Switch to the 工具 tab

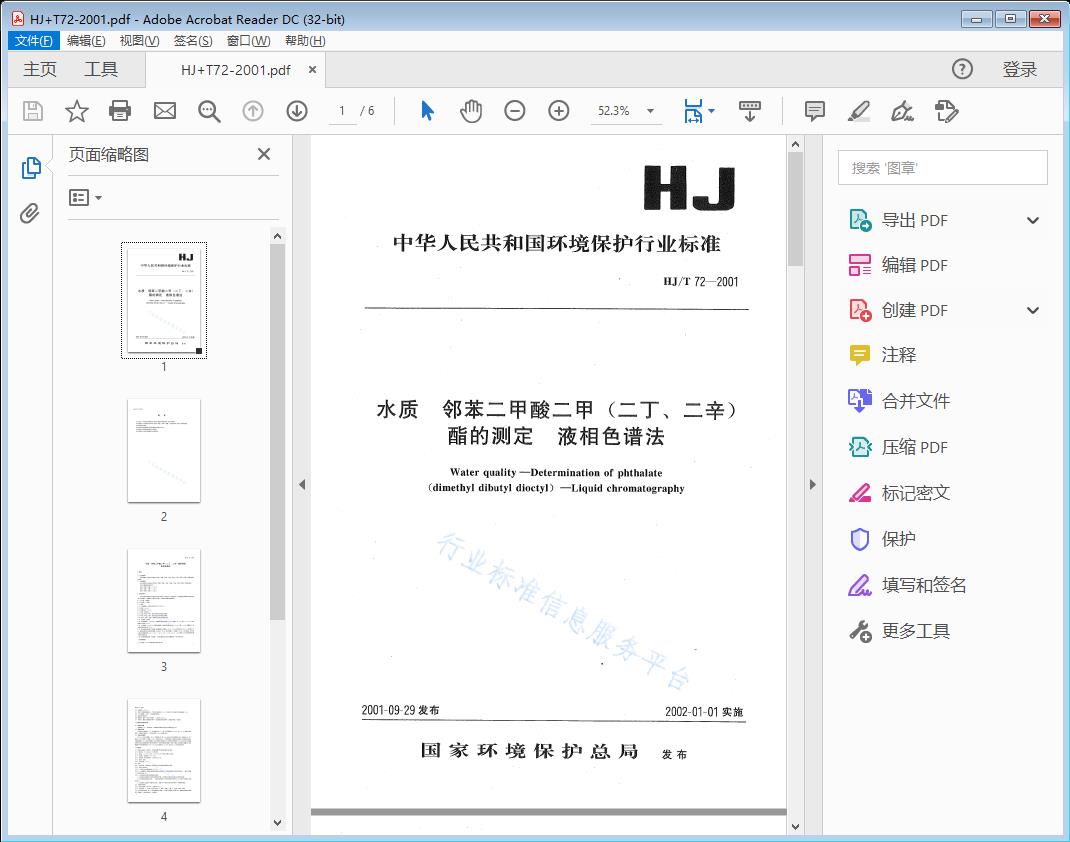[101, 69]
